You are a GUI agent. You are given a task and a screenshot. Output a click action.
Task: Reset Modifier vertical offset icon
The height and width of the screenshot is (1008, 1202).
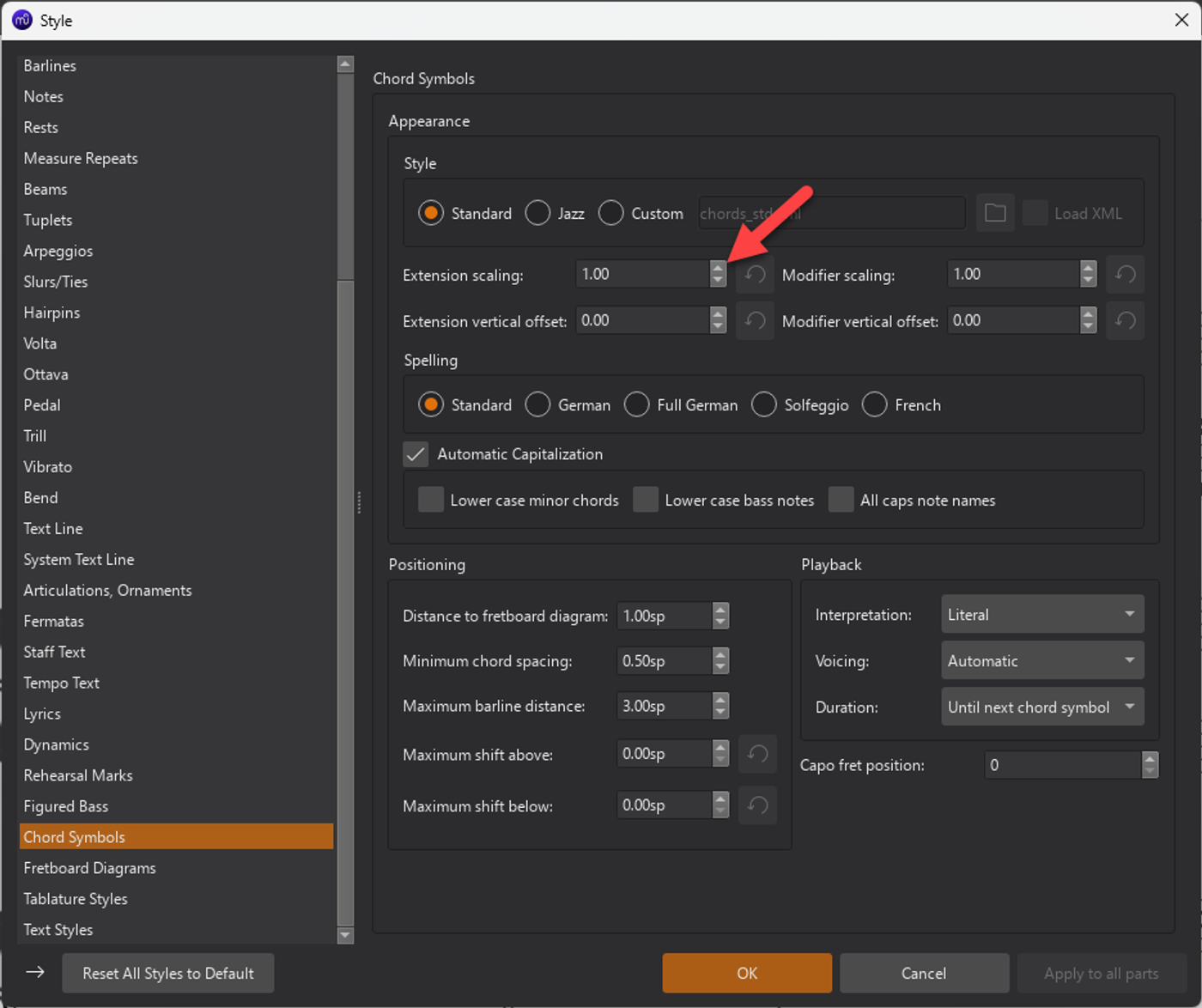pos(1125,321)
